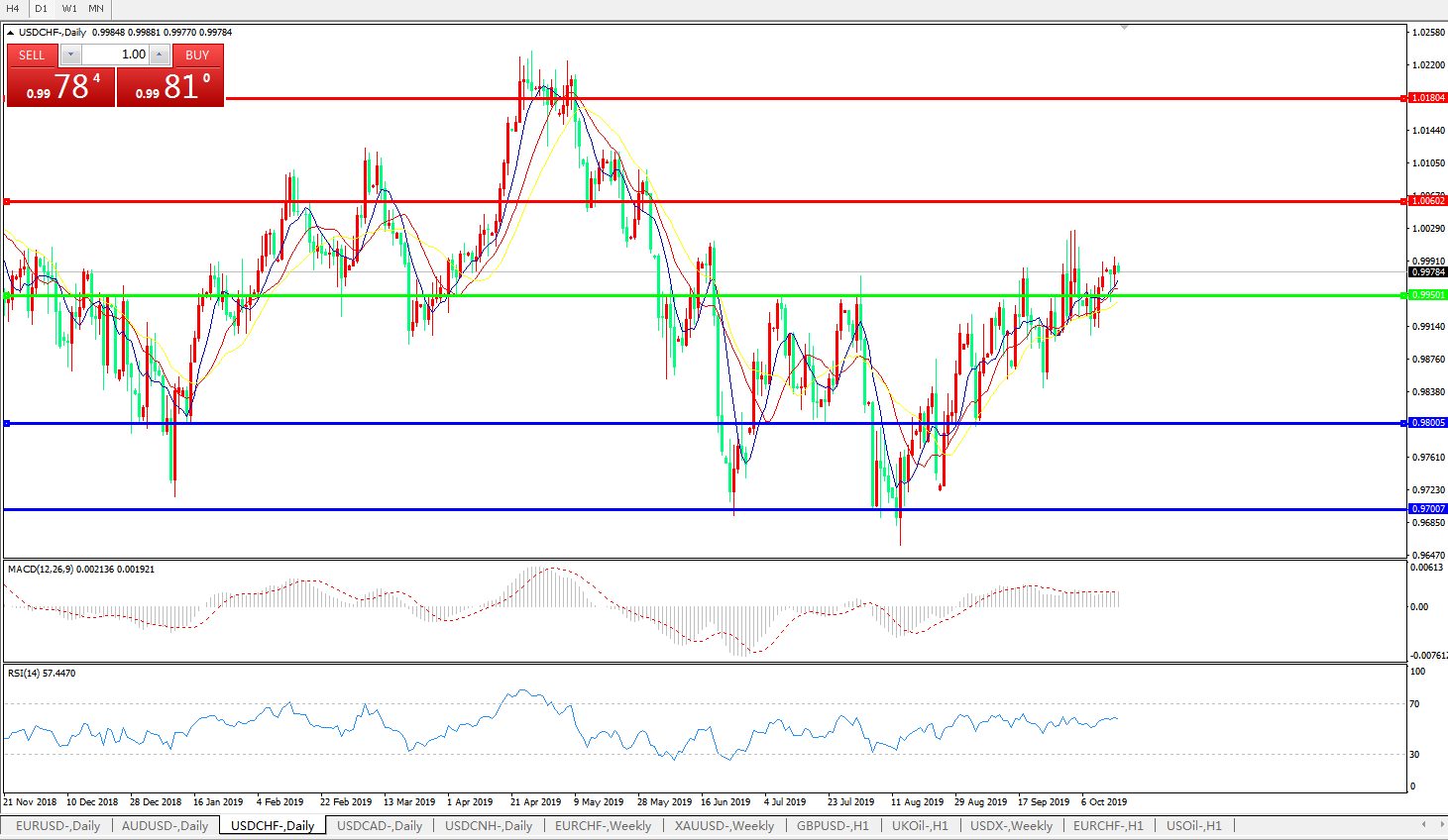
Task: Select the MN monthly timeframe
Action: point(96,8)
